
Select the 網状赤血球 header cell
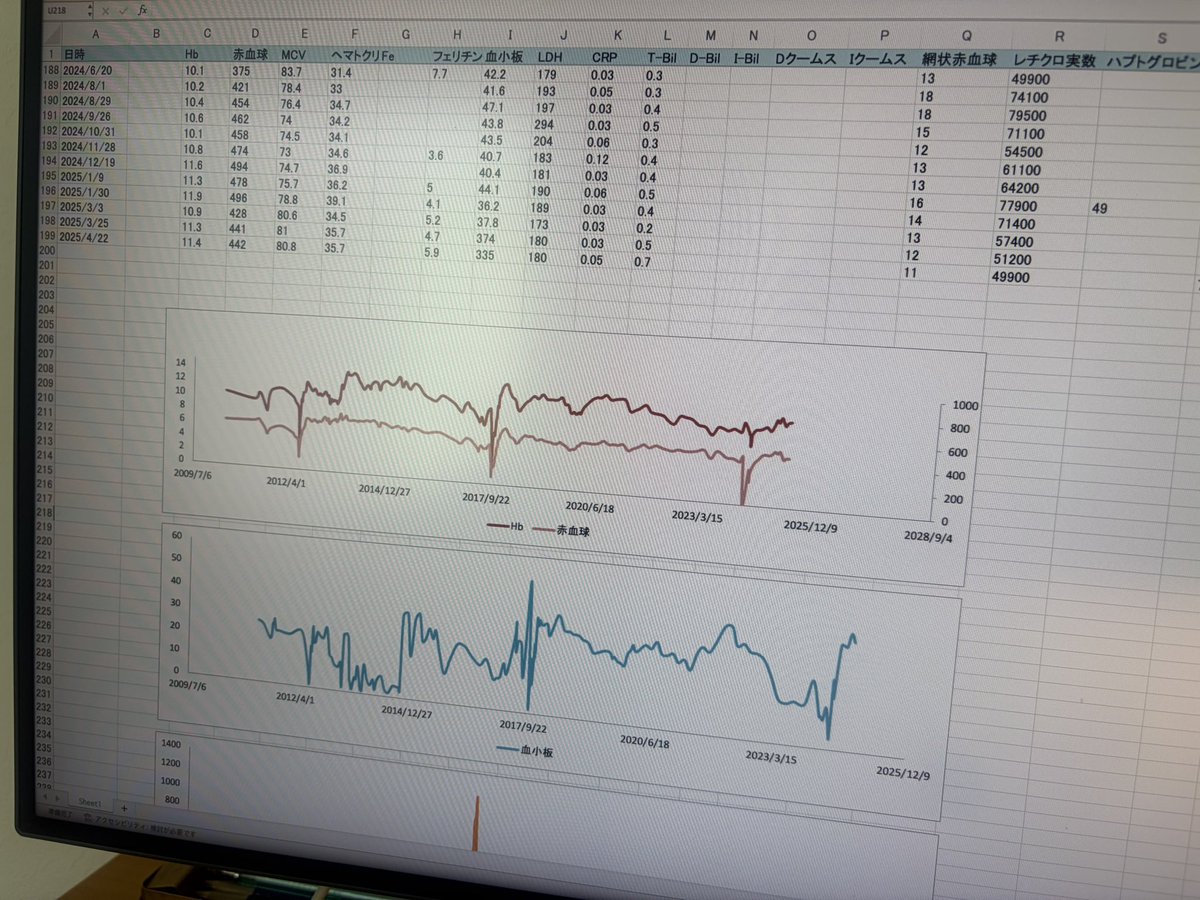961,60
